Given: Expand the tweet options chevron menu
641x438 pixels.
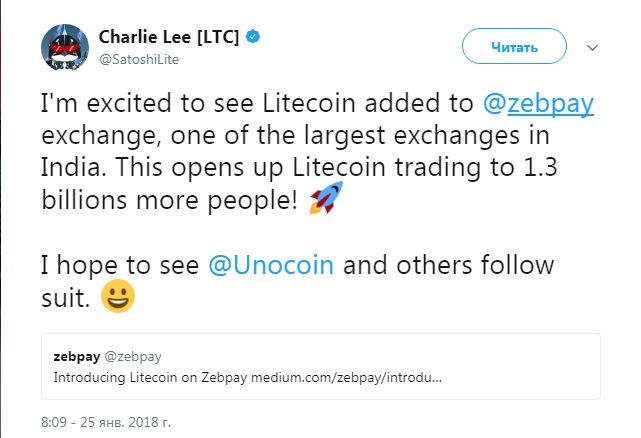Looking at the screenshot, I should coord(592,47).
